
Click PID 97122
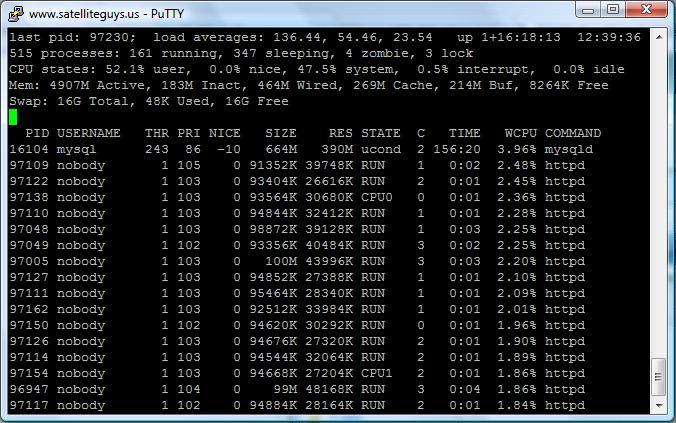click(29, 181)
